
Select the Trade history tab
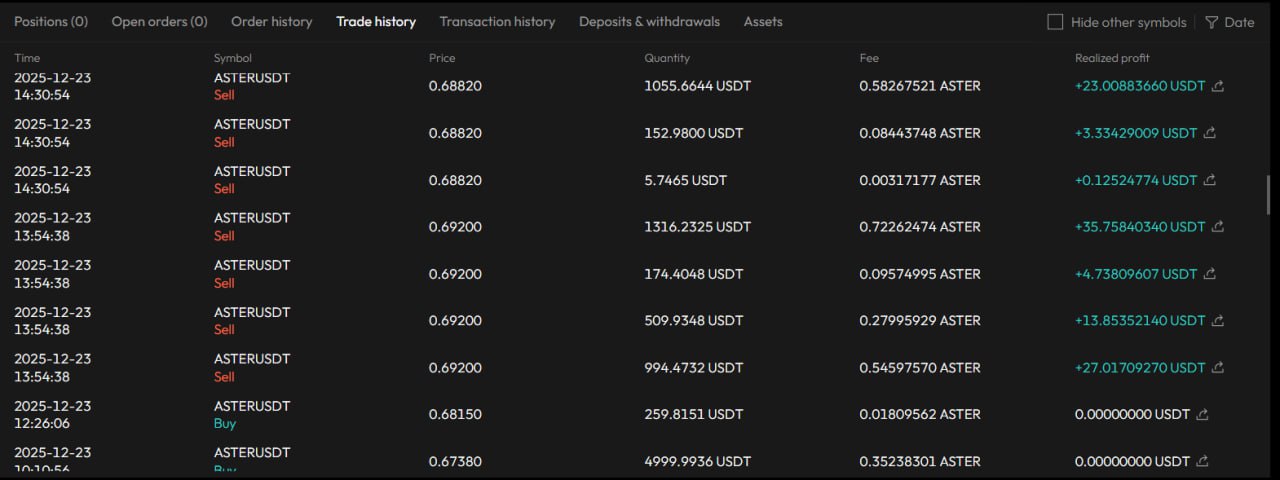(x=376, y=21)
